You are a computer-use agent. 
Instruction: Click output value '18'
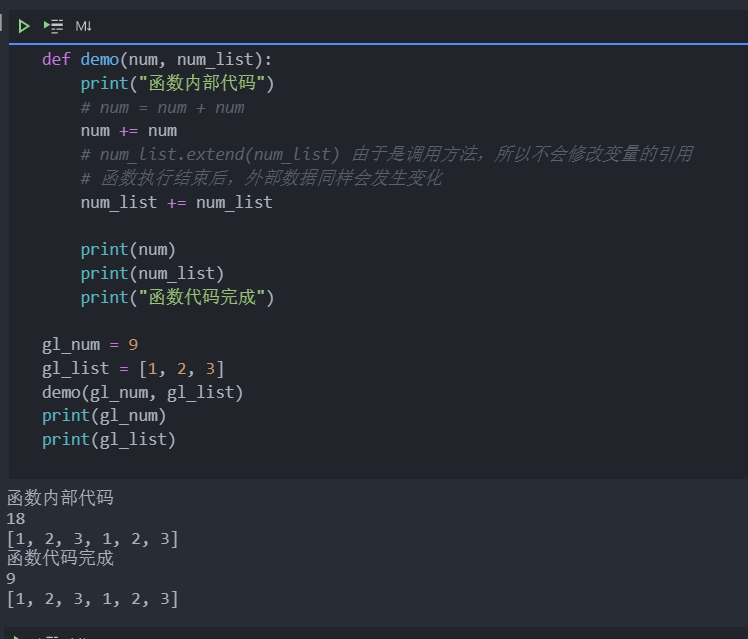(x=16, y=519)
